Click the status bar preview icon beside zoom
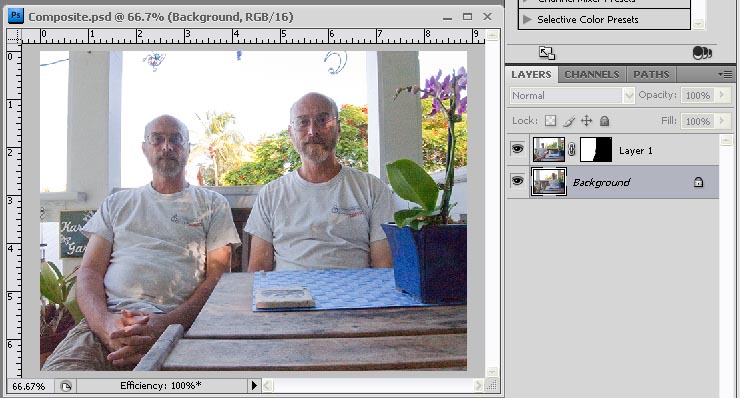 [66, 386]
